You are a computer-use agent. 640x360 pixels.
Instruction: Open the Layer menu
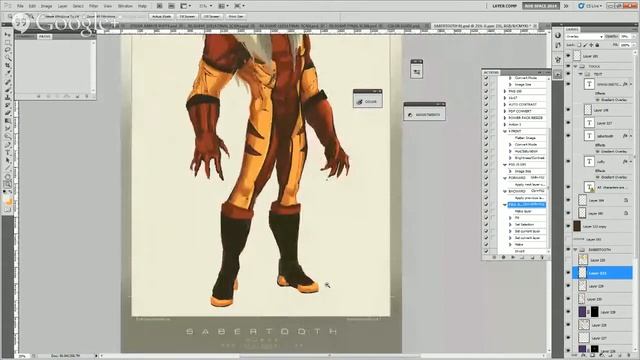pyautogui.click(x=62, y=6)
